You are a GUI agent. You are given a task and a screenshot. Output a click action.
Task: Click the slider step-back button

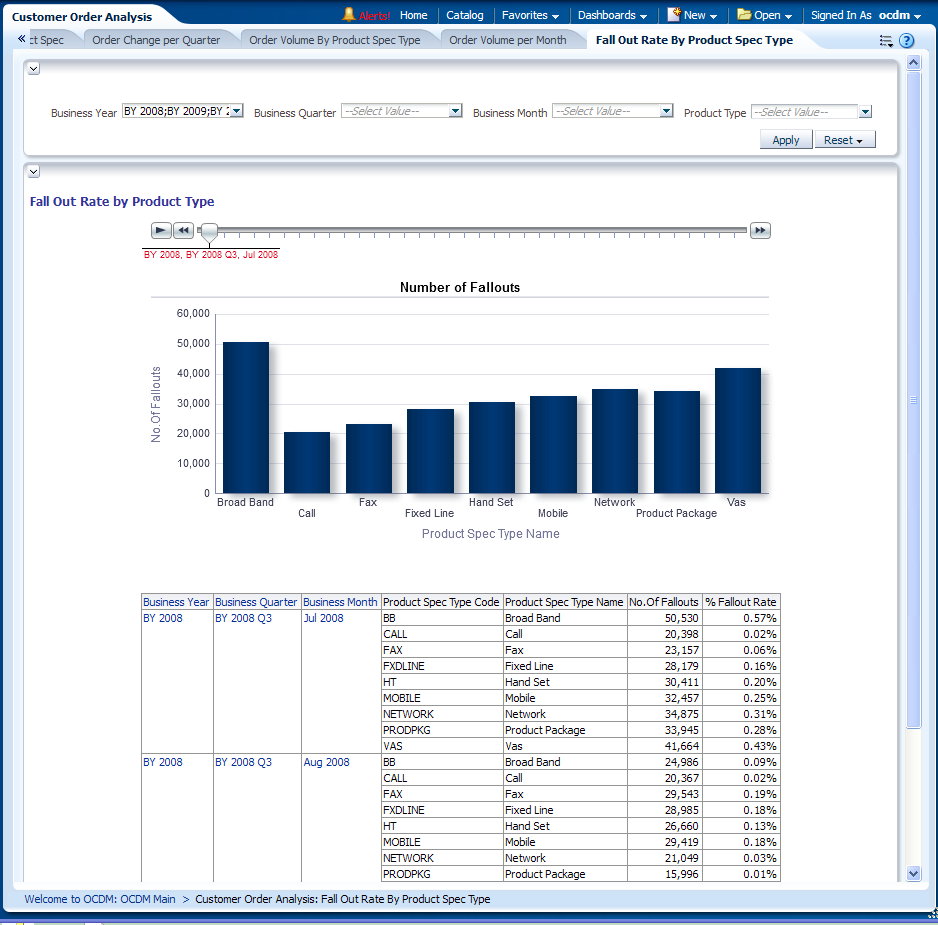click(x=183, y=231)
